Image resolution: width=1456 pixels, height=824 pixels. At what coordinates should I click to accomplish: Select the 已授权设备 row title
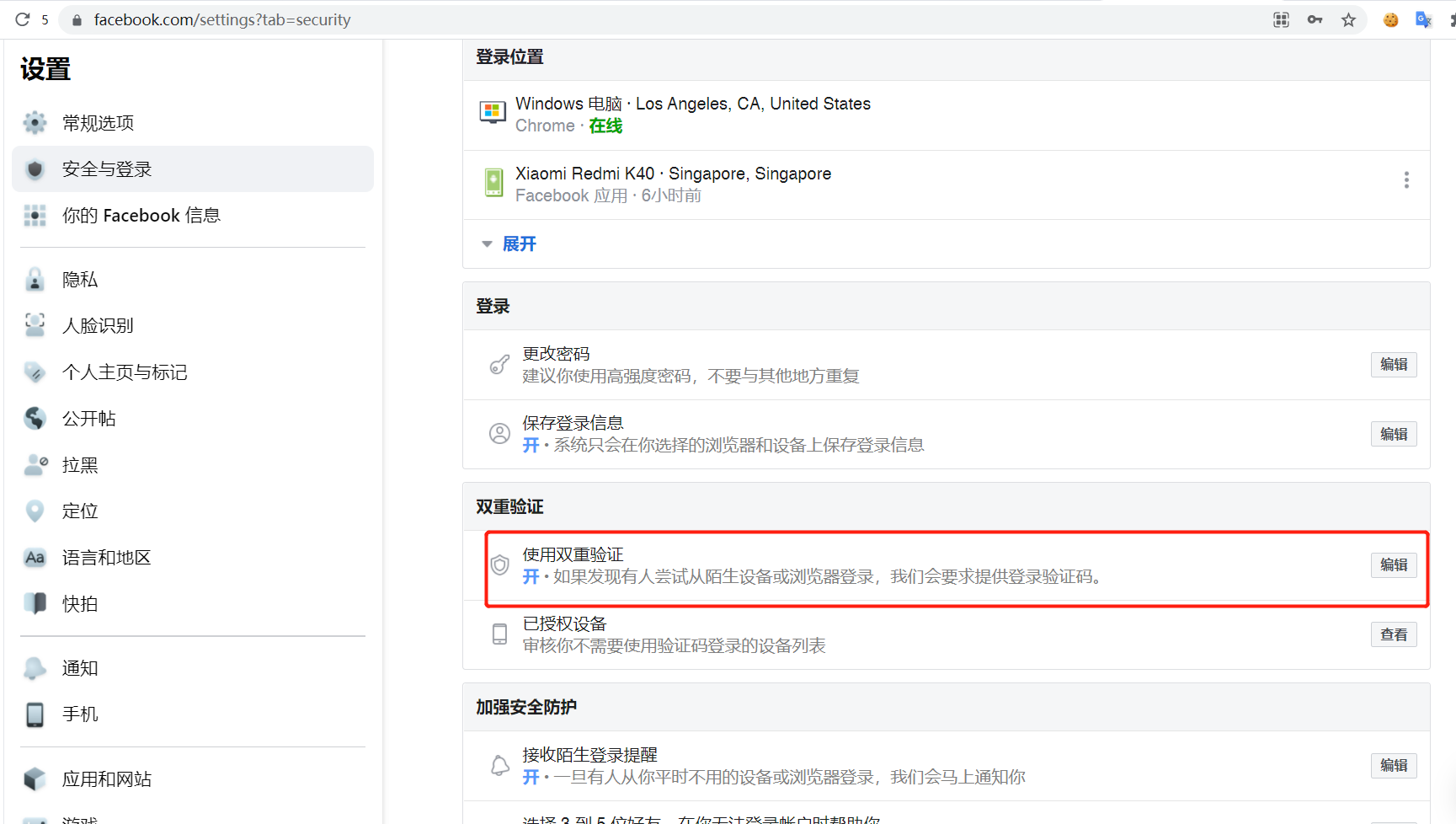[x=564, y=623]
